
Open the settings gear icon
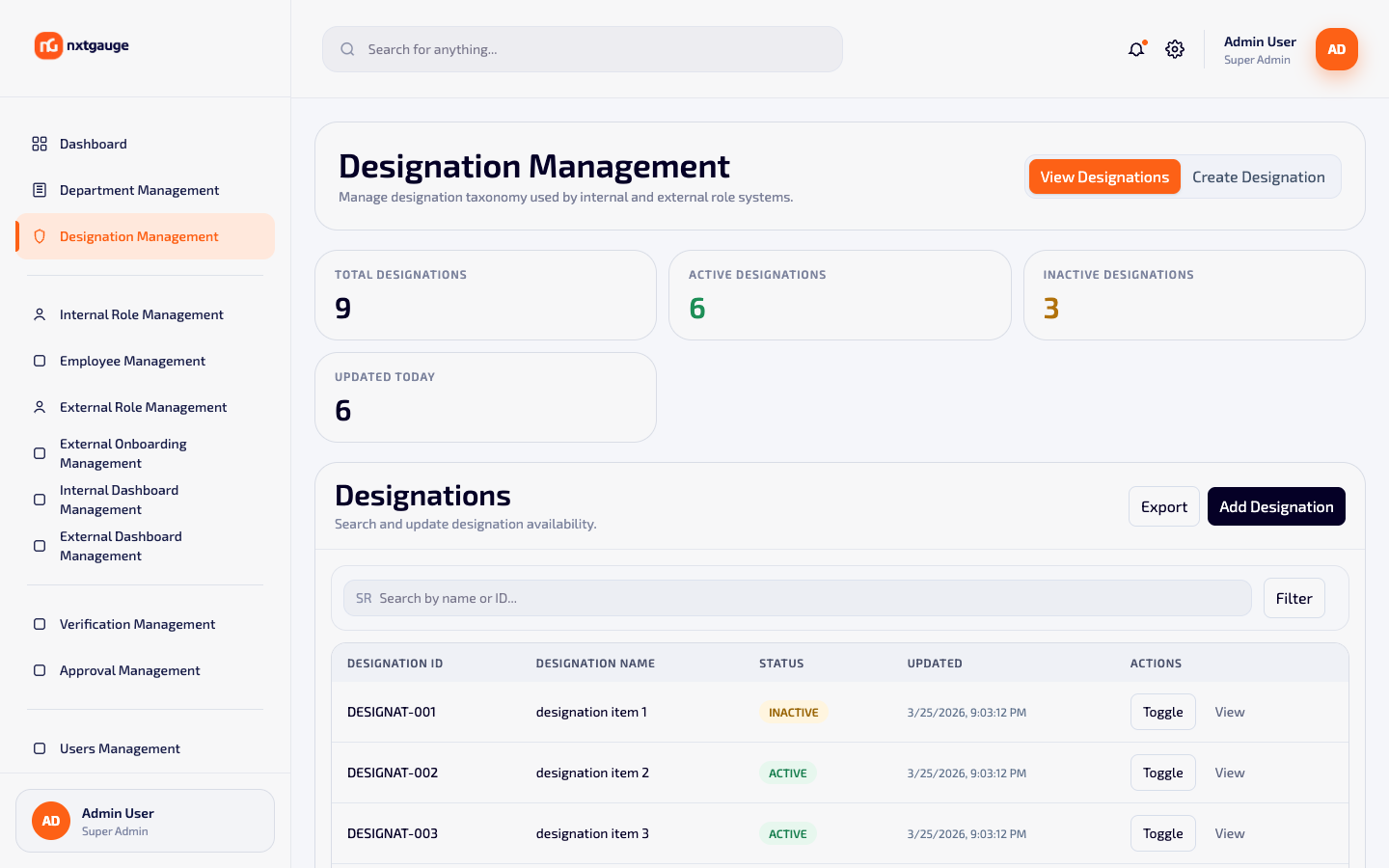(1175, 49)
